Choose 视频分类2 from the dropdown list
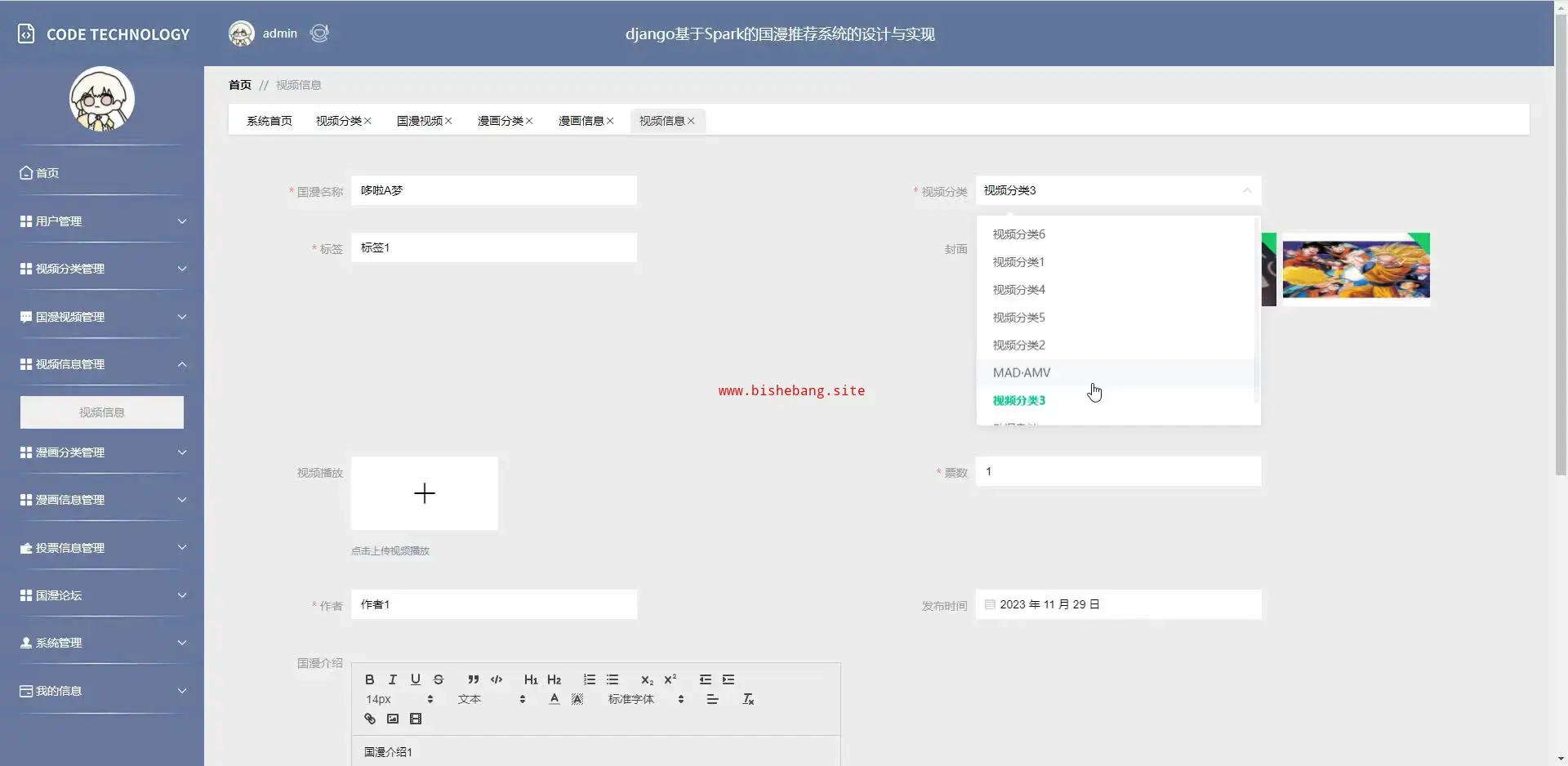 tap(1116, 345)
